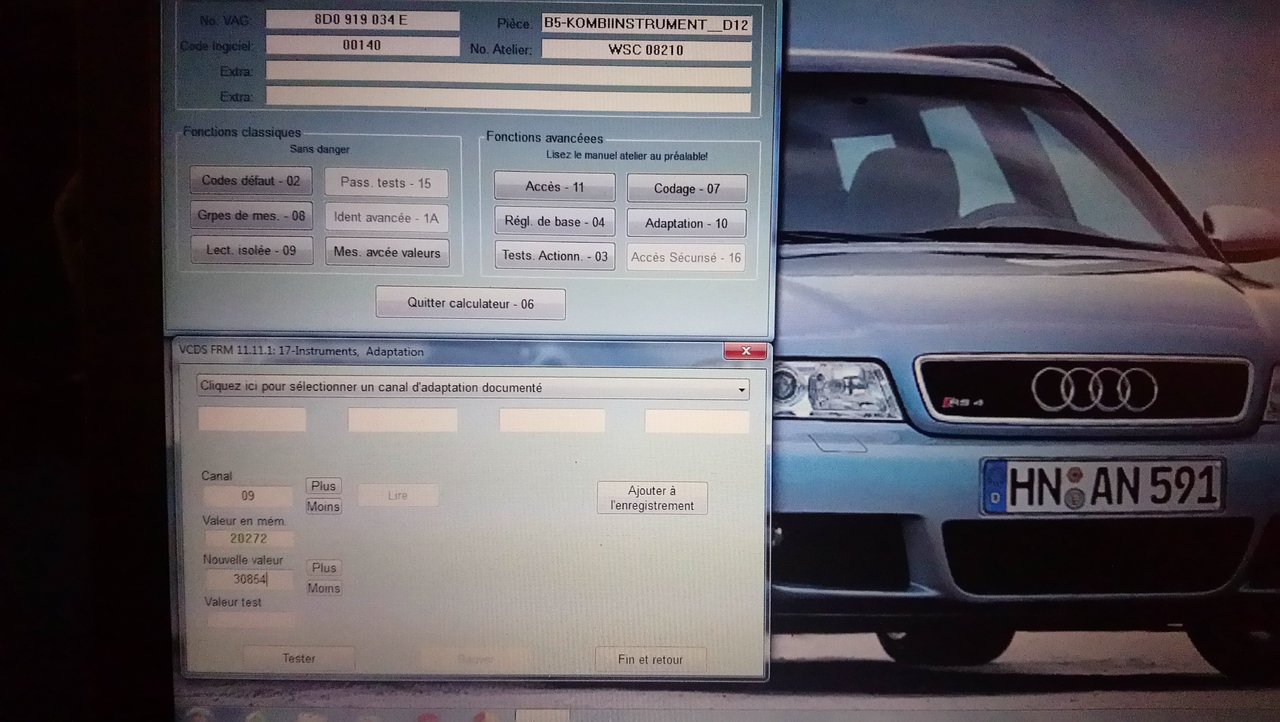Open Codage - 07 function

[x=686, y=189]
